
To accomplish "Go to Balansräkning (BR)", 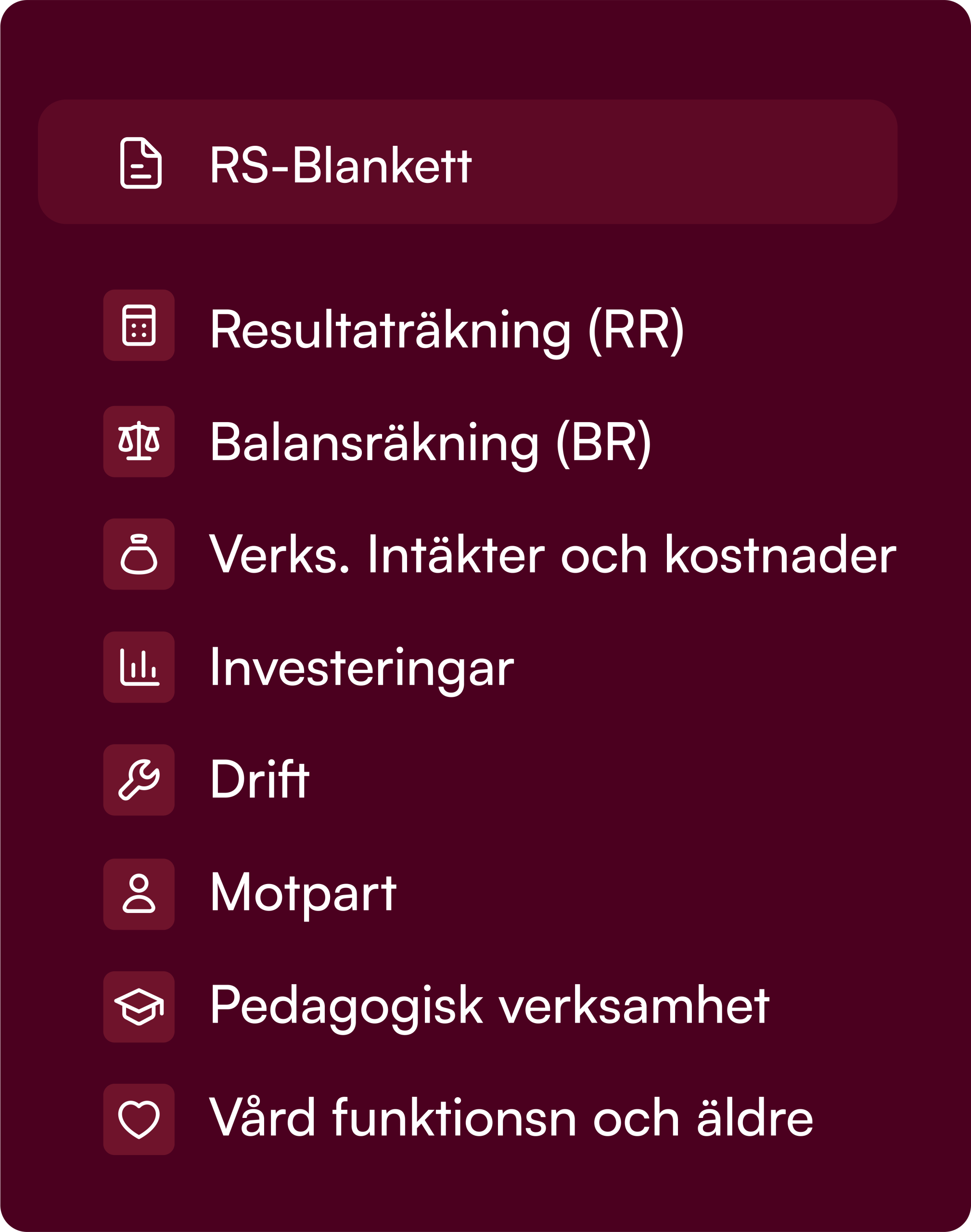I will click(430, 442).
